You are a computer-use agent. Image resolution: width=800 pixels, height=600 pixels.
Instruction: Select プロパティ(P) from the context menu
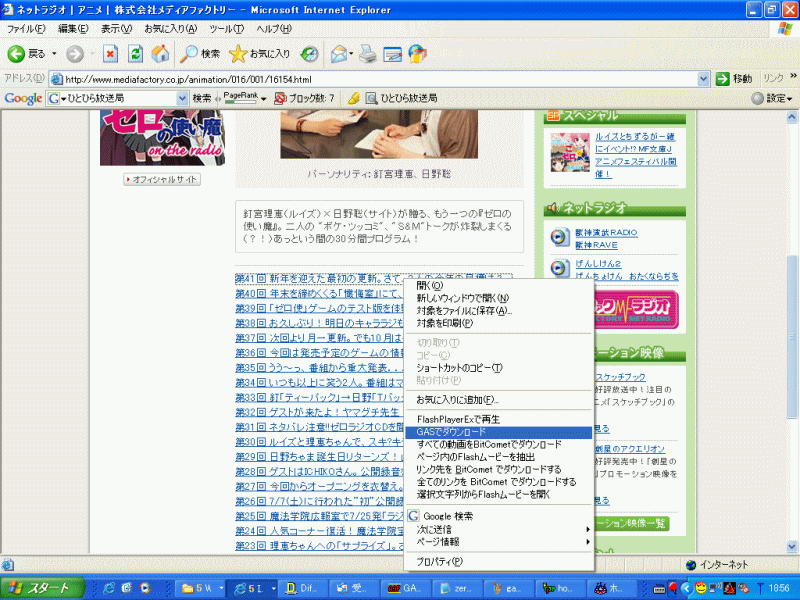499,562
